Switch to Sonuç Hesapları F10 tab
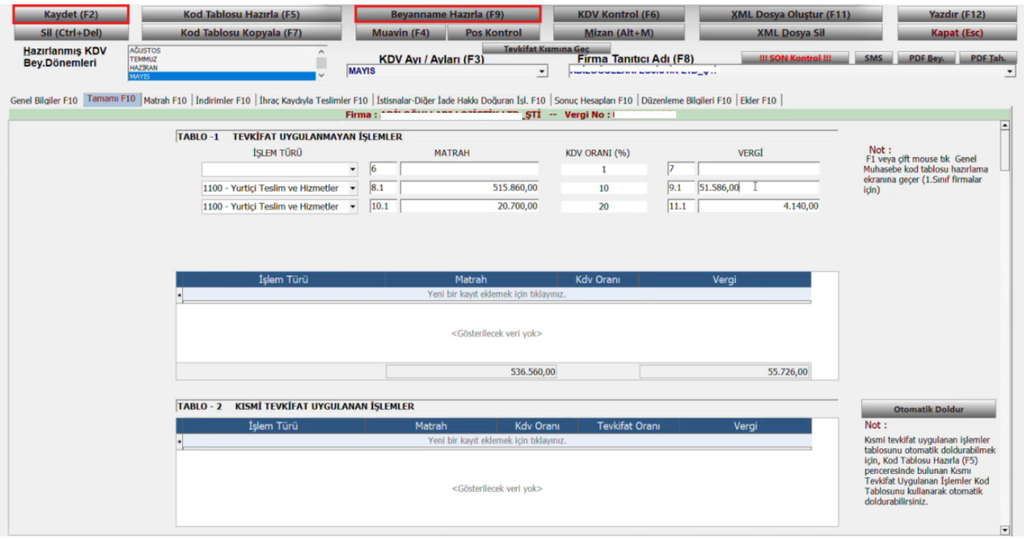This screenshot has height=539, width=1024. coord(593,101)
